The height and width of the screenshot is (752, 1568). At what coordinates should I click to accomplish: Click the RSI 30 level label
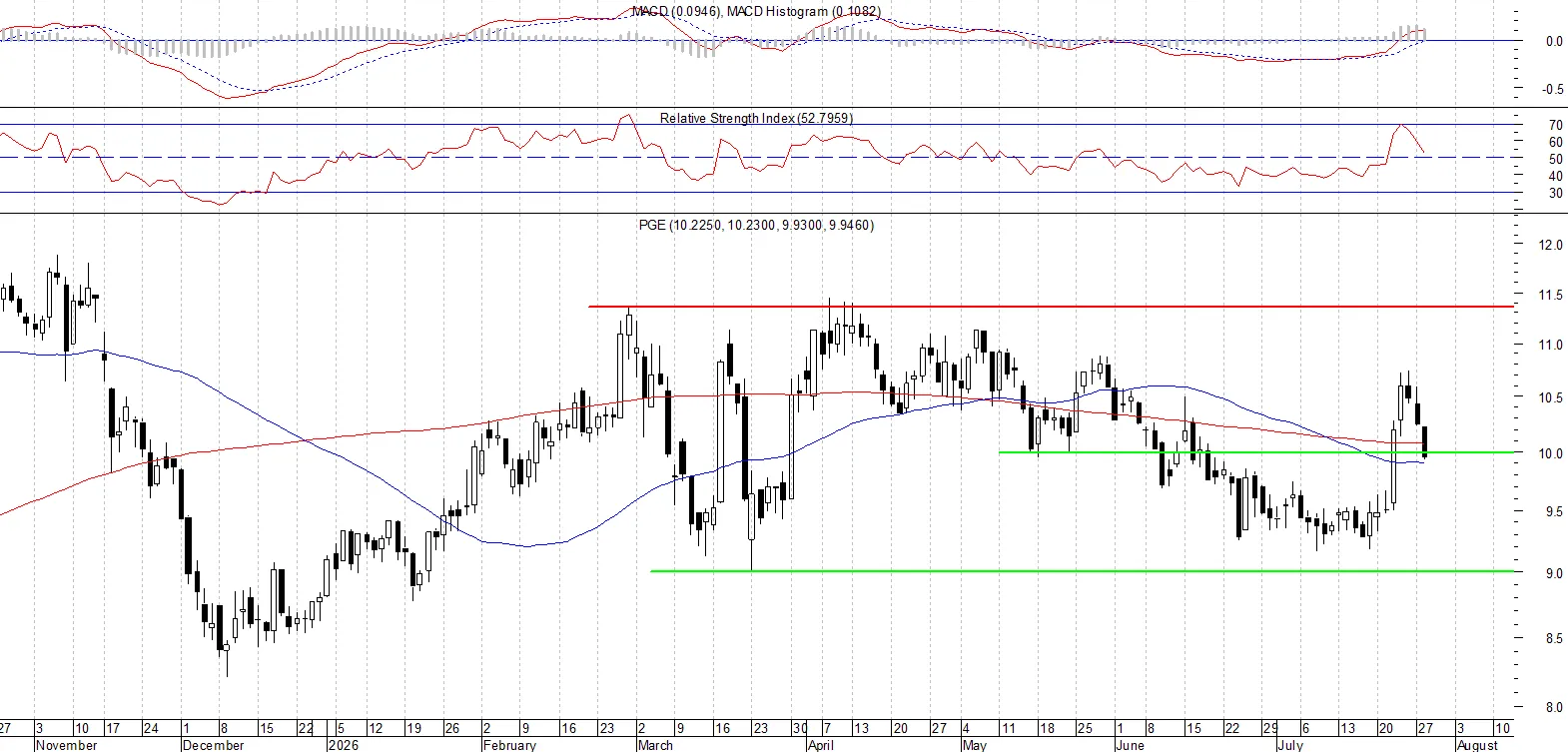pos(1555,194)
